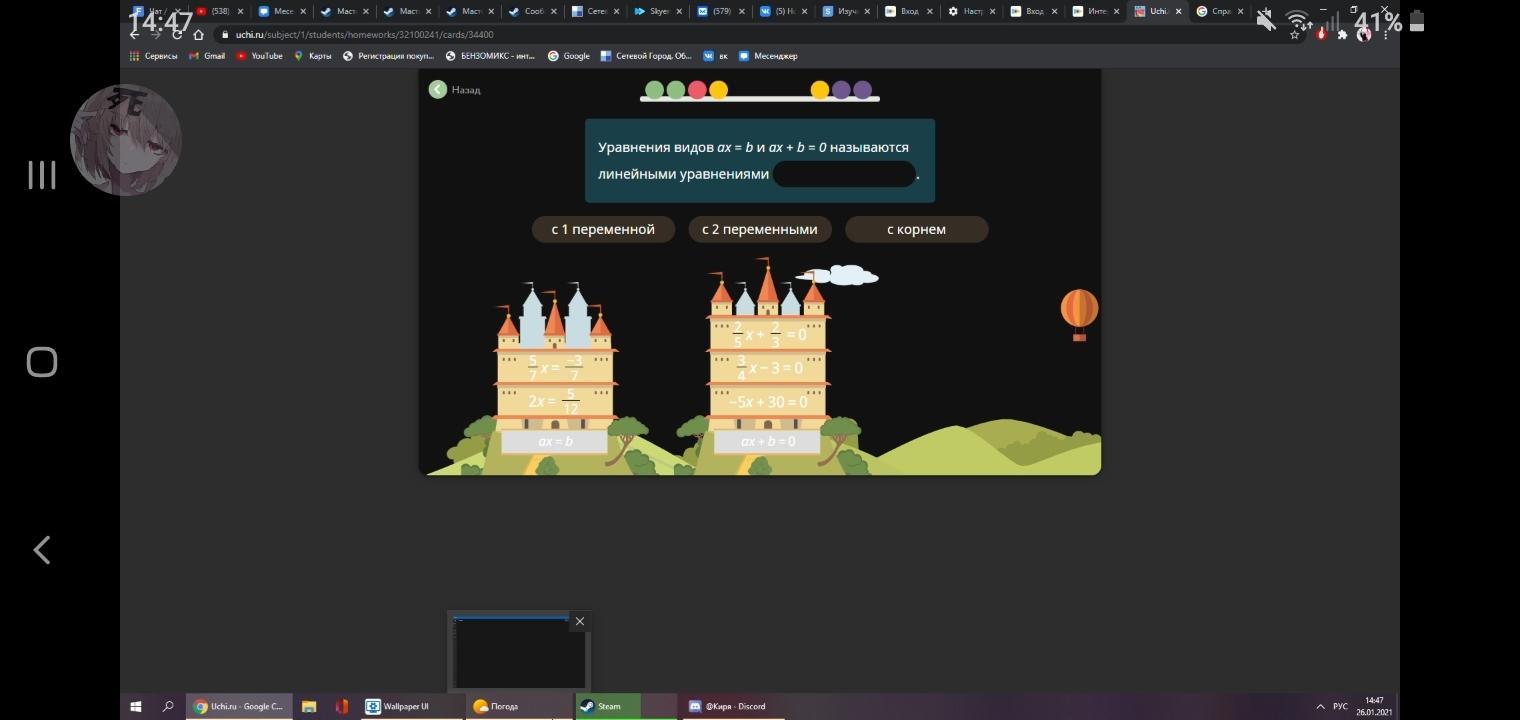Click the red progress dot
This screenshot has height=720, width=1520.
pos(697,90)
